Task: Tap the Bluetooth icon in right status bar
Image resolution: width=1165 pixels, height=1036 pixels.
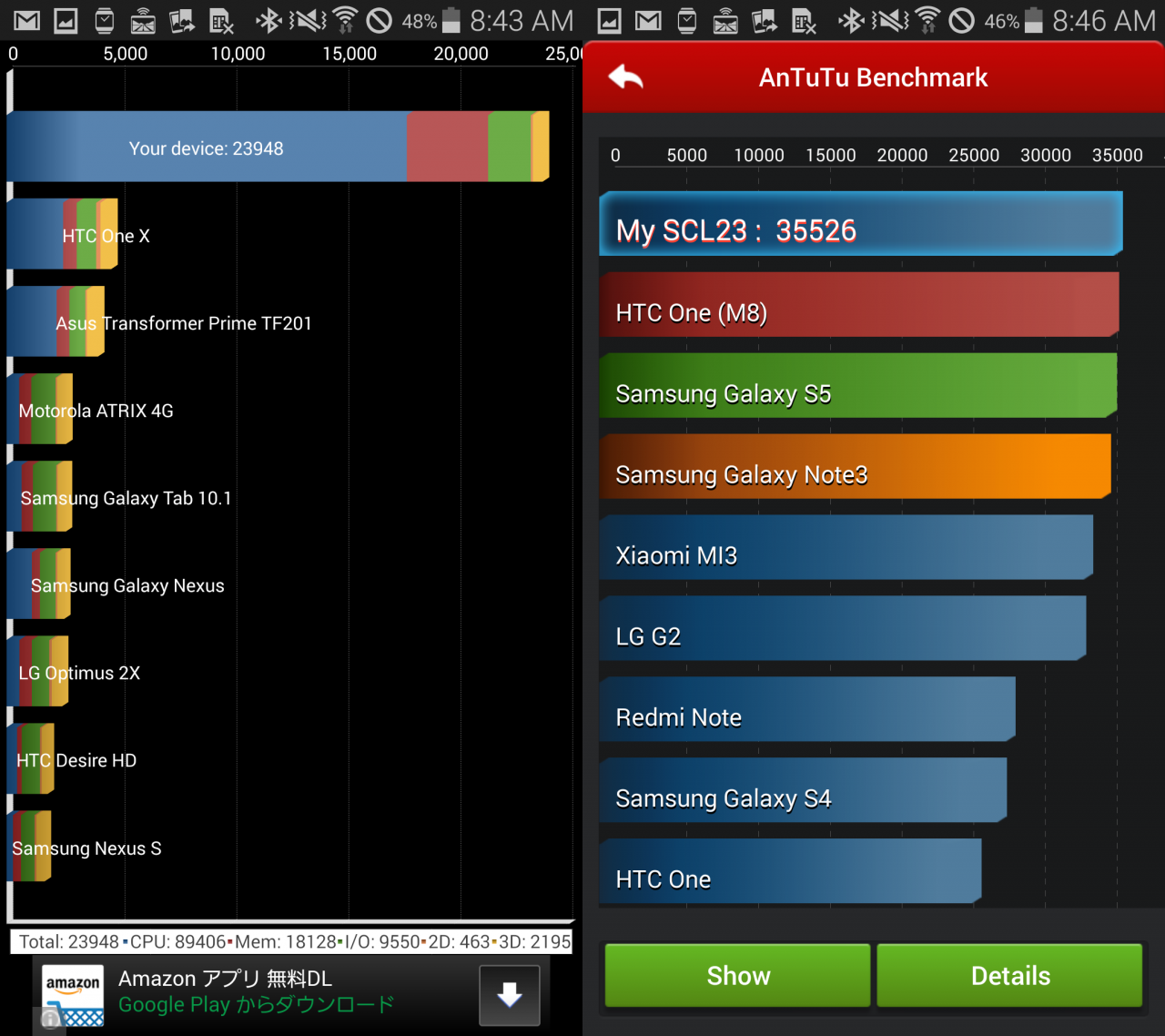Action: click(850, 20)
